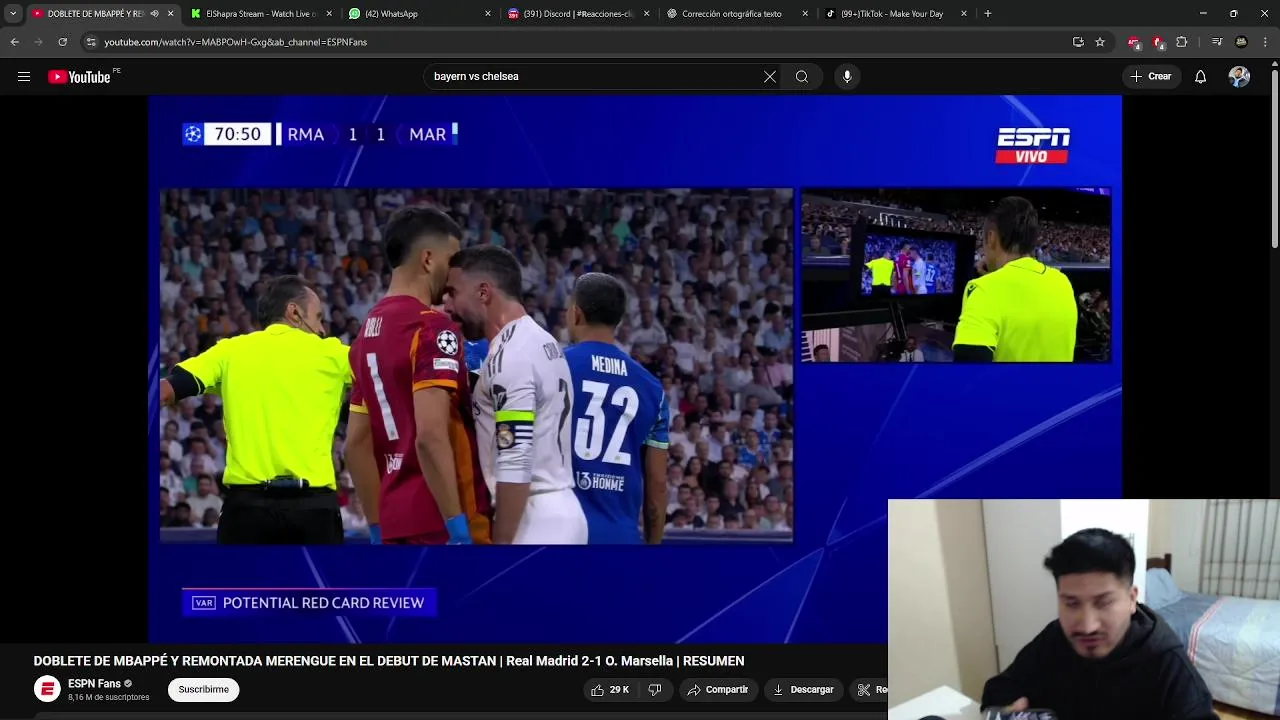Open the ESPN Fans channel avatar
Screen dimensions: 1280x720
click(47, 689)
